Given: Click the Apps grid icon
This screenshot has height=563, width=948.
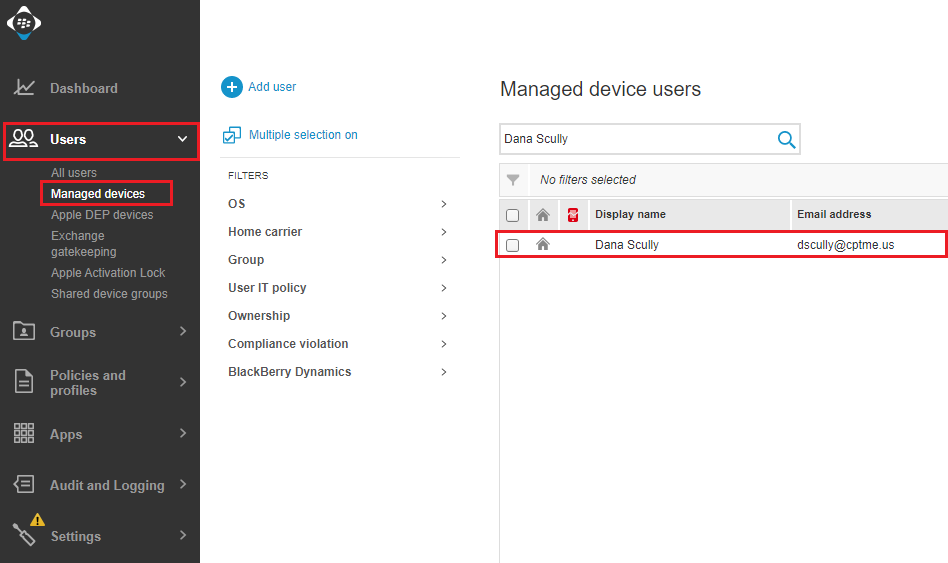Looking at the screenshot, I should [x=24, y=433].
